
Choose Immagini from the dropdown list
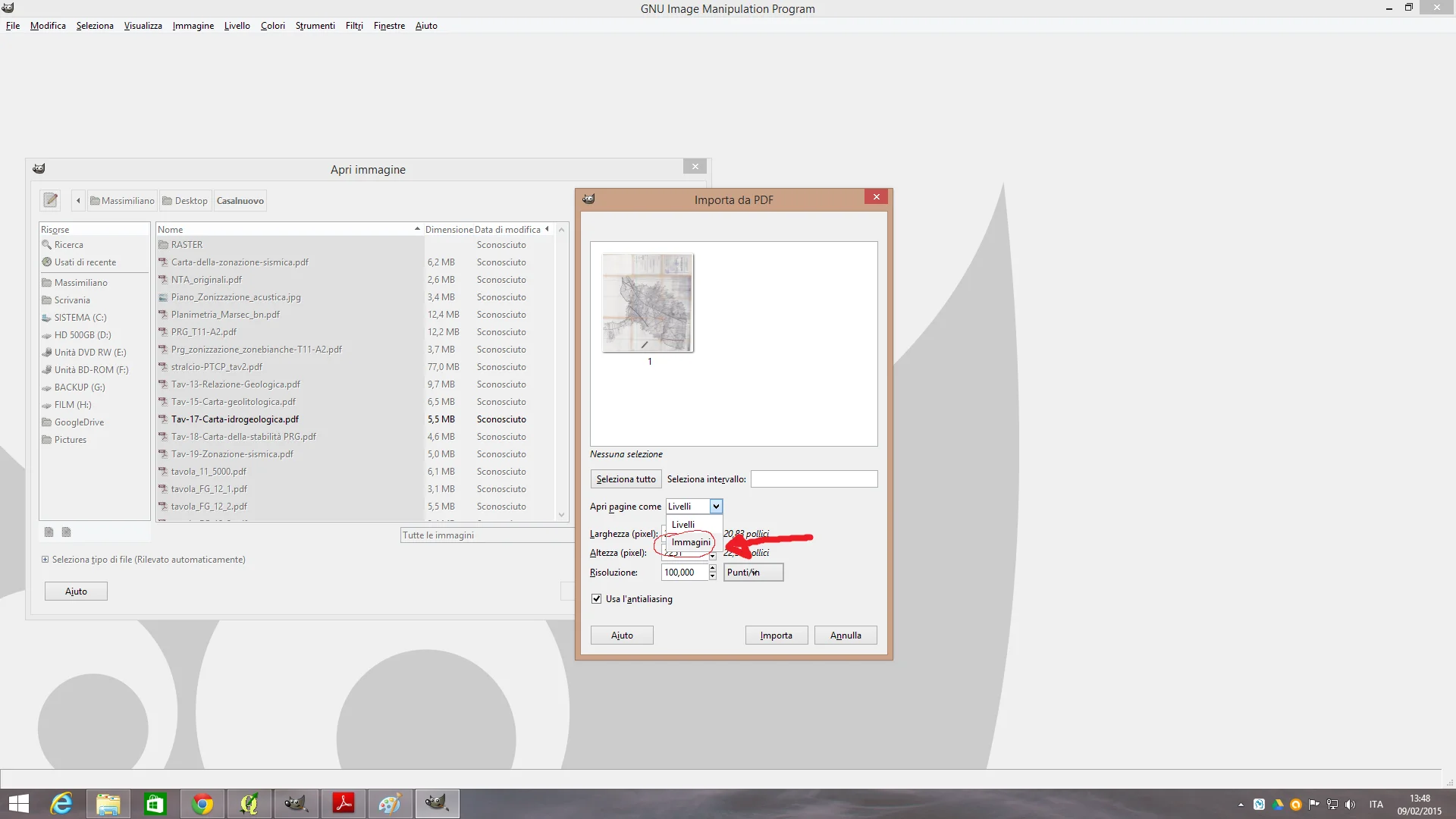coord(691,542)
